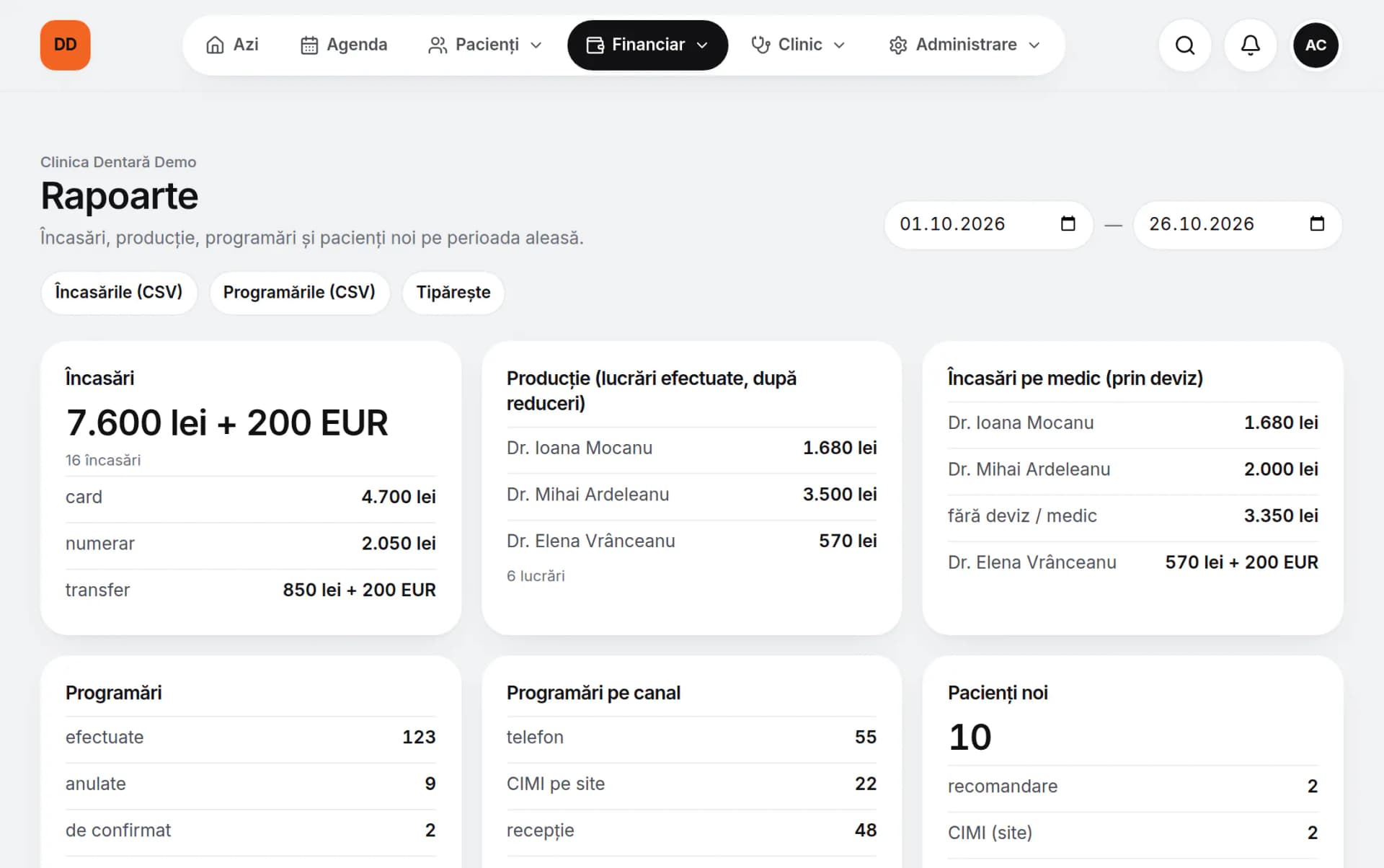Open the Pacienți menu
Image resolution: width=1384 pixels, height=868 pixels.
coord(485,45)
